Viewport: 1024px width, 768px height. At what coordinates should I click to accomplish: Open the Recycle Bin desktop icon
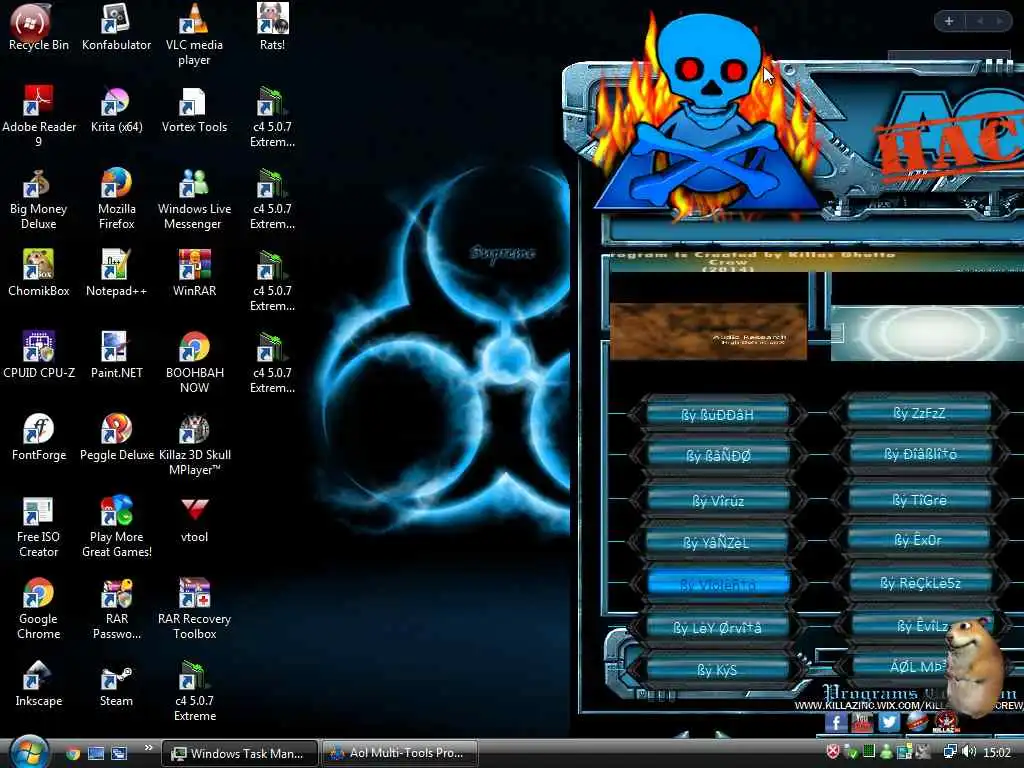(x=38, y=27)
